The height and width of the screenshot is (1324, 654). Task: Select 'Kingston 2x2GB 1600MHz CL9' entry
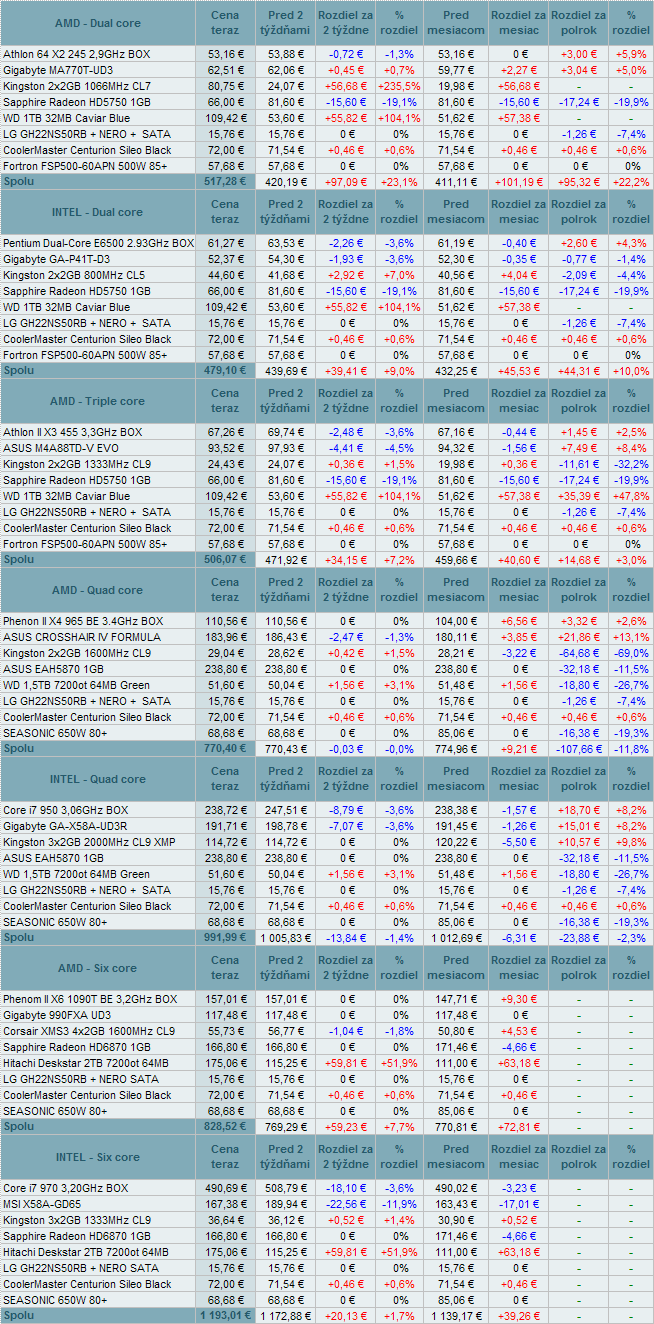pos(77,653)
